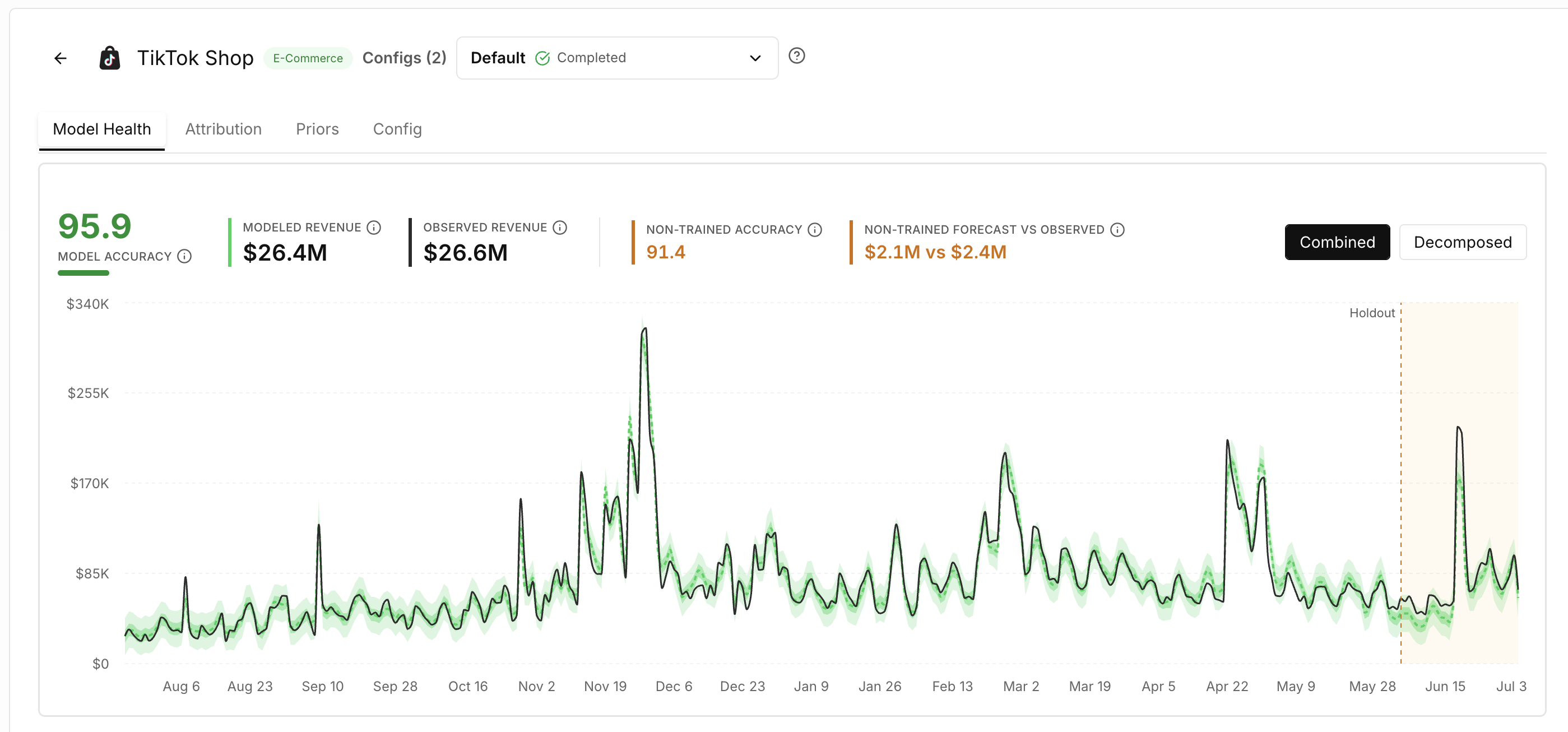The height and width of the screenshot is (732, 1568).
Task: Switch chart to Combined view
Action: 1337,242
